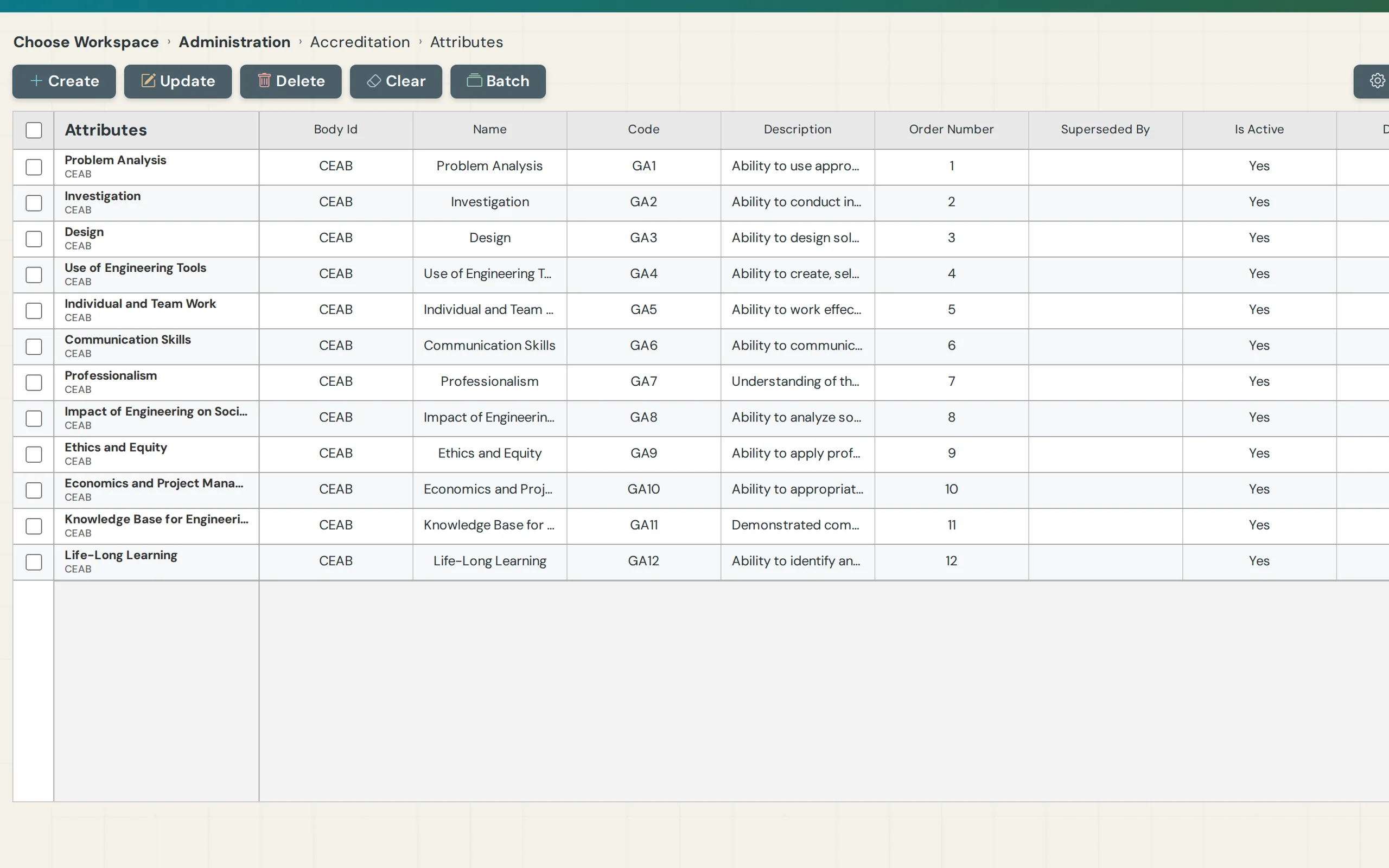1389x868 pixels.
Task: Open the Impact of Engineering on Soci... row
Action: (x=156, y=418)
